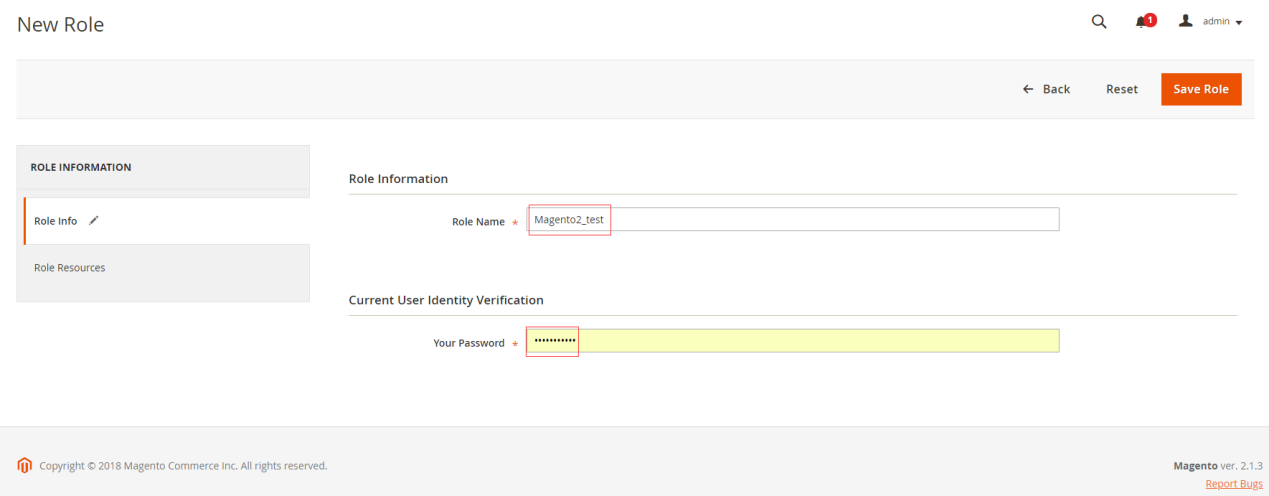Click the ROLE INFORMATION sidebar header
The height and width of the screenshot is (496, 1269).
(x=81, y=167)
